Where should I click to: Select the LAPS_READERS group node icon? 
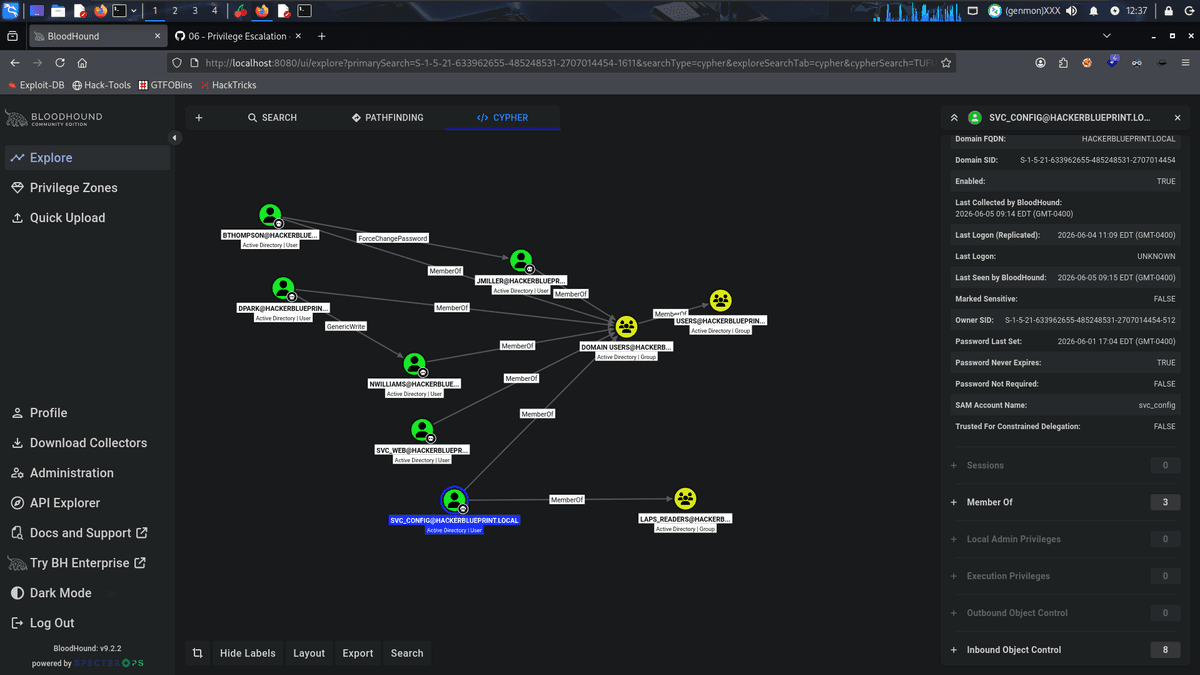pos(685,498)
